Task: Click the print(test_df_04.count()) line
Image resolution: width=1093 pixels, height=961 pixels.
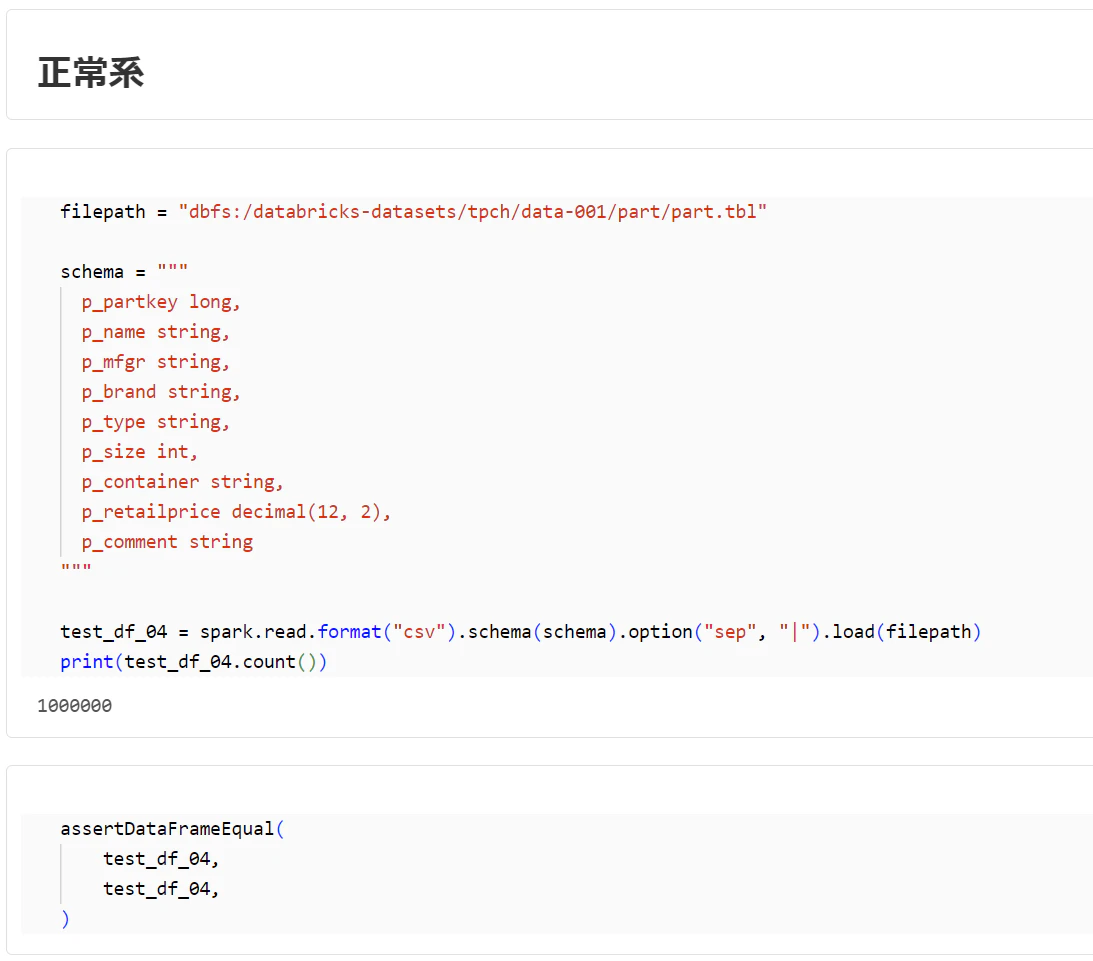Action: (194, 662)
